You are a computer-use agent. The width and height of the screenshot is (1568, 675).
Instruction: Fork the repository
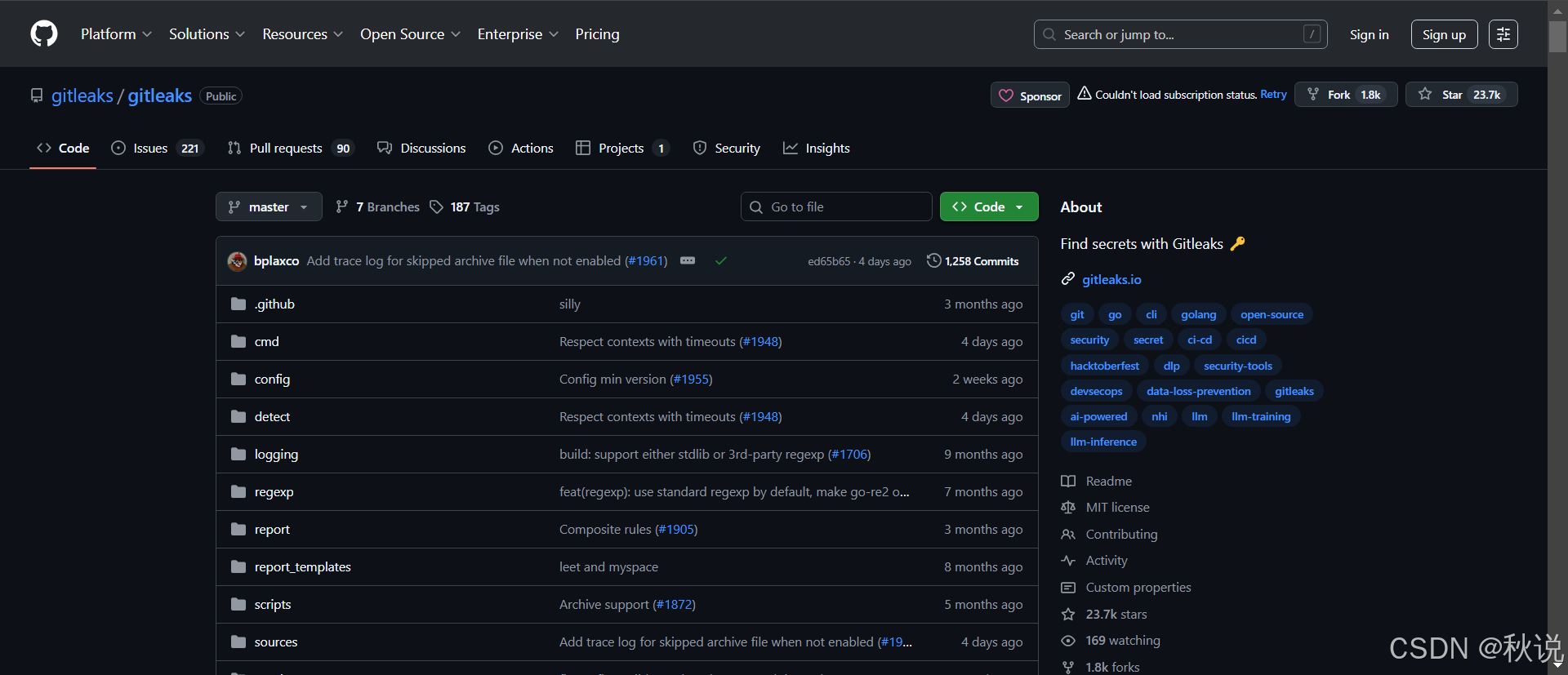click(x=1346, y=95)
